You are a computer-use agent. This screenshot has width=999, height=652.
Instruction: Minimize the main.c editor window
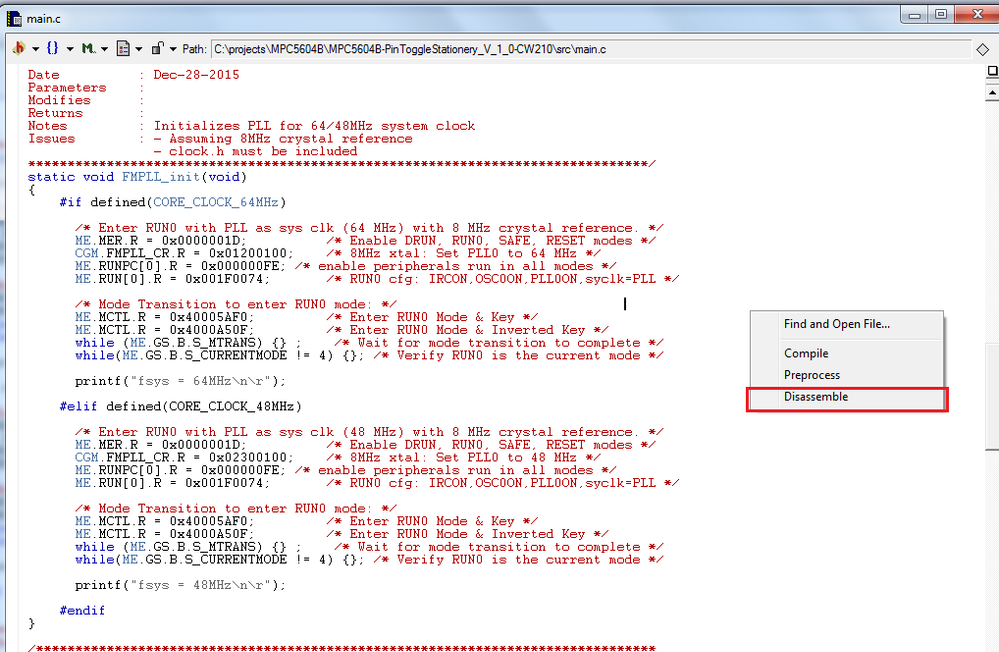coord(915,15)
